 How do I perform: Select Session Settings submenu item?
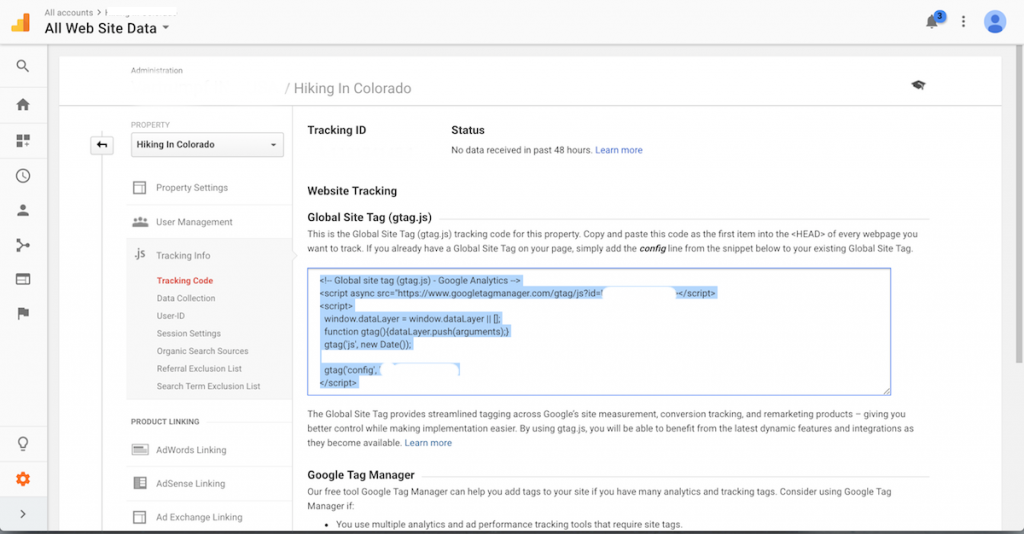pos(189,334)
